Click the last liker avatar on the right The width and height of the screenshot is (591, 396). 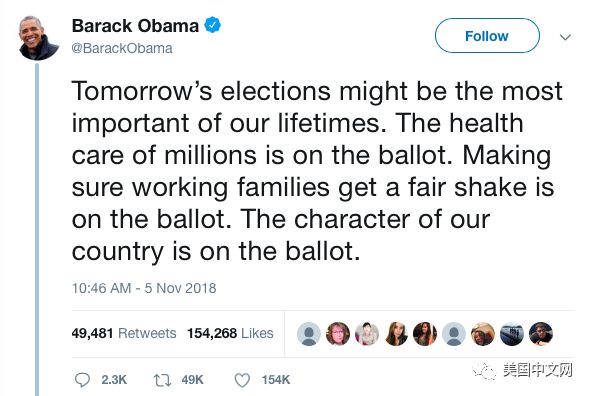click(541, 334)
